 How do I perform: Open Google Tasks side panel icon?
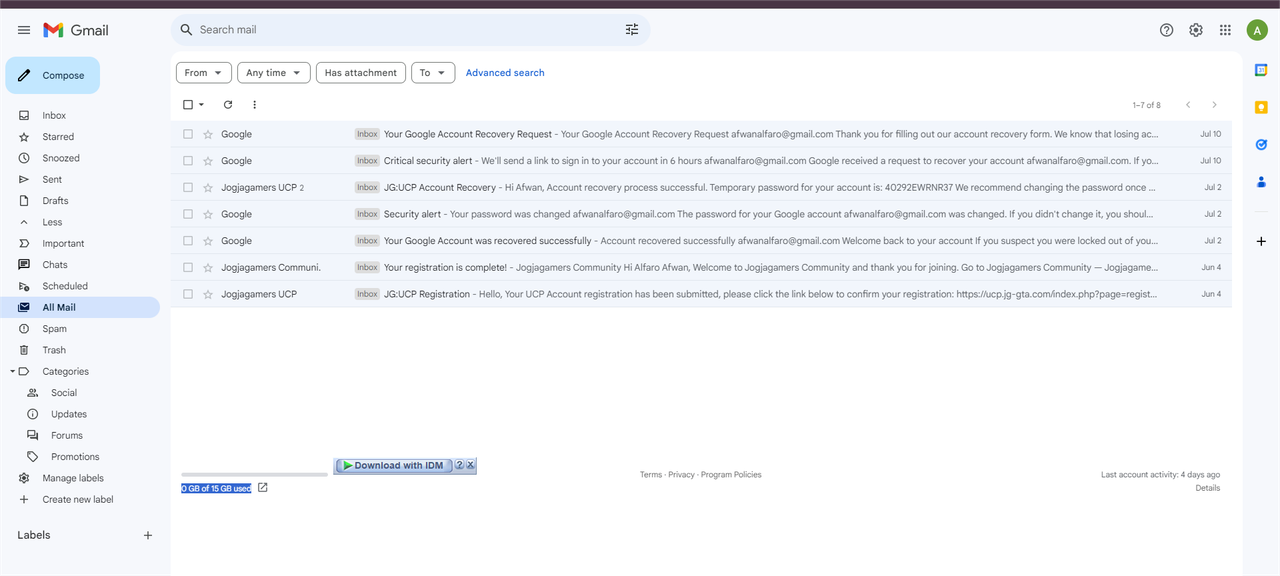pos(1261,144)
